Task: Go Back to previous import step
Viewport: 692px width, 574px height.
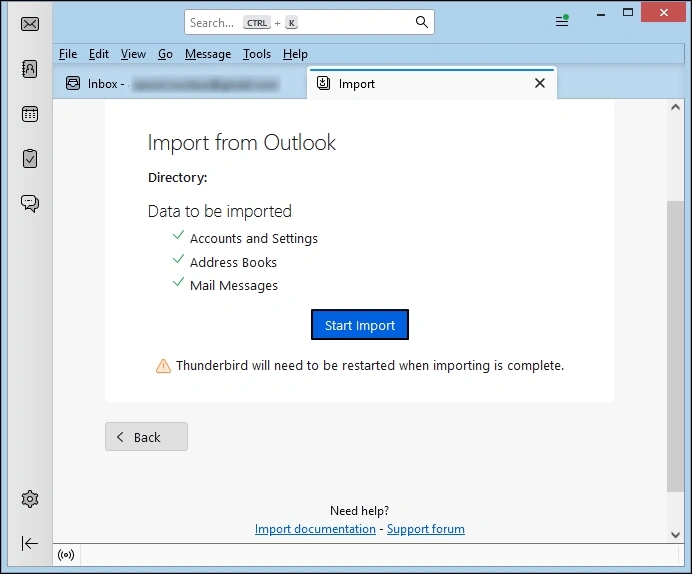Action: click(x=147, y=437)
